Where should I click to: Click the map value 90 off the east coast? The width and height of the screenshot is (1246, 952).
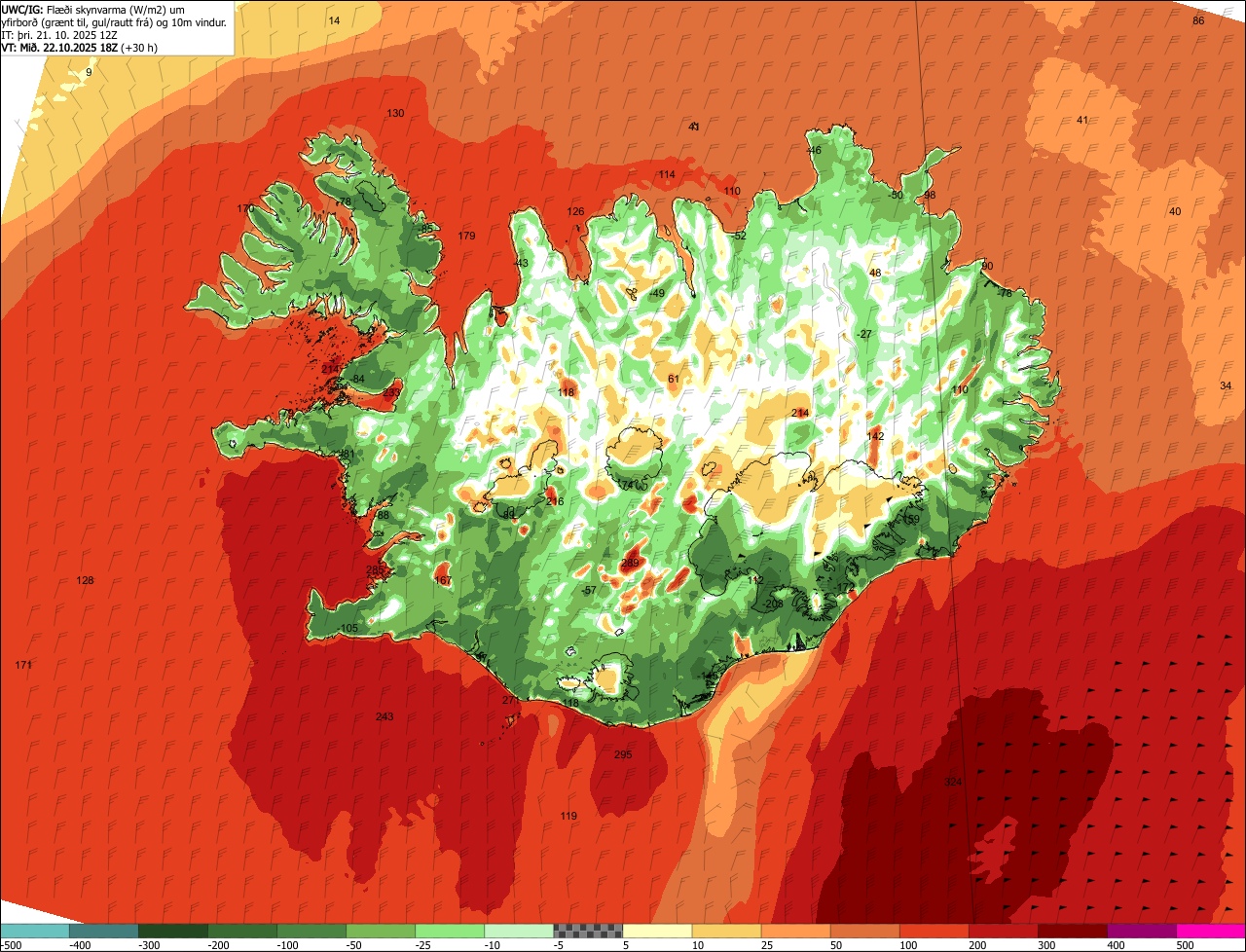click(x=987, y=267)
